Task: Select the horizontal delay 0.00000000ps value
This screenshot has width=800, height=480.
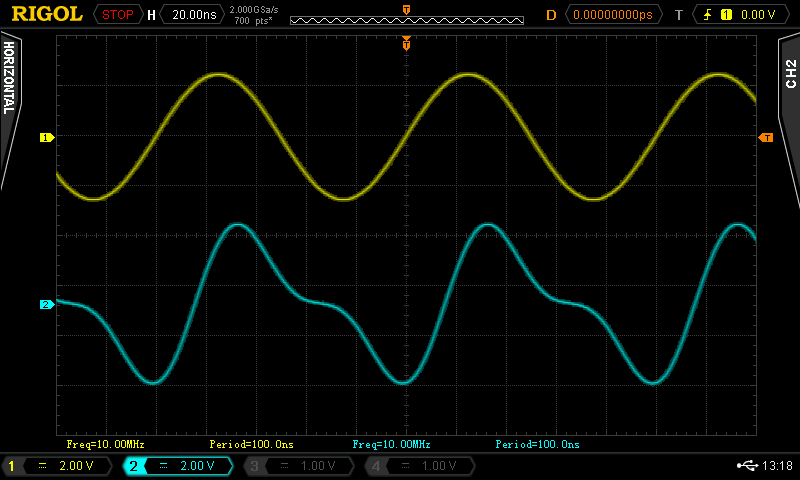Action: coord(613,15)
